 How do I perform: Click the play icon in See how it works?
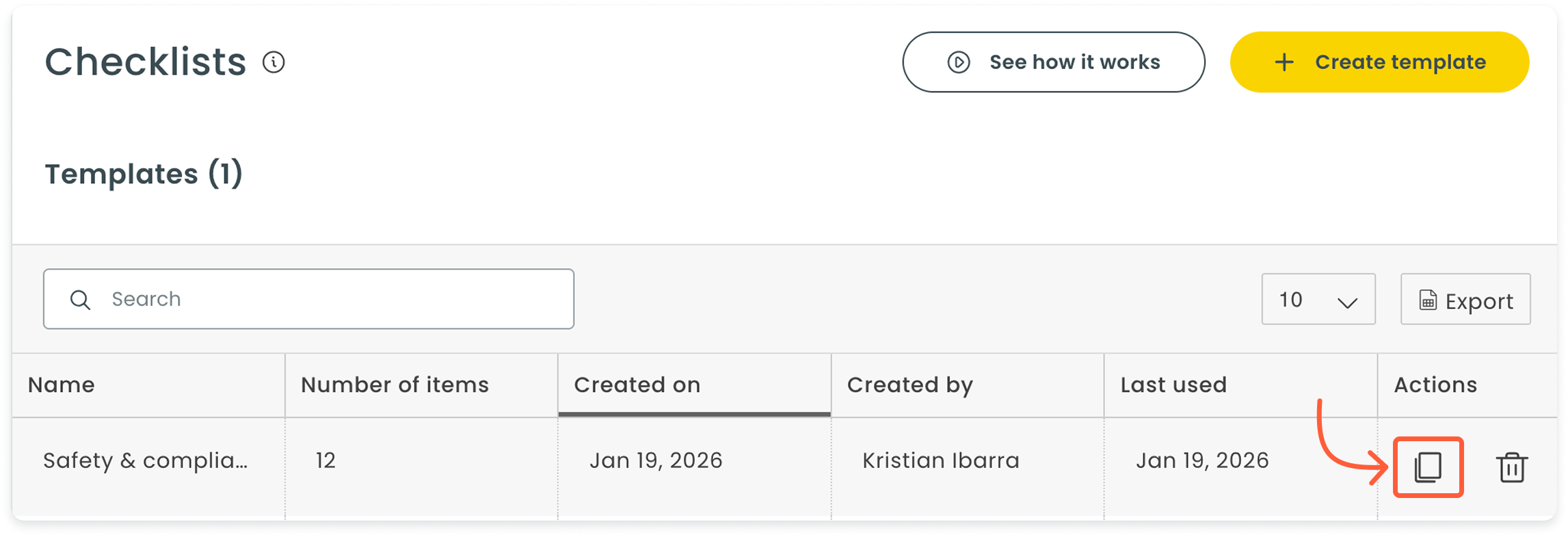(x=958, y=62)
